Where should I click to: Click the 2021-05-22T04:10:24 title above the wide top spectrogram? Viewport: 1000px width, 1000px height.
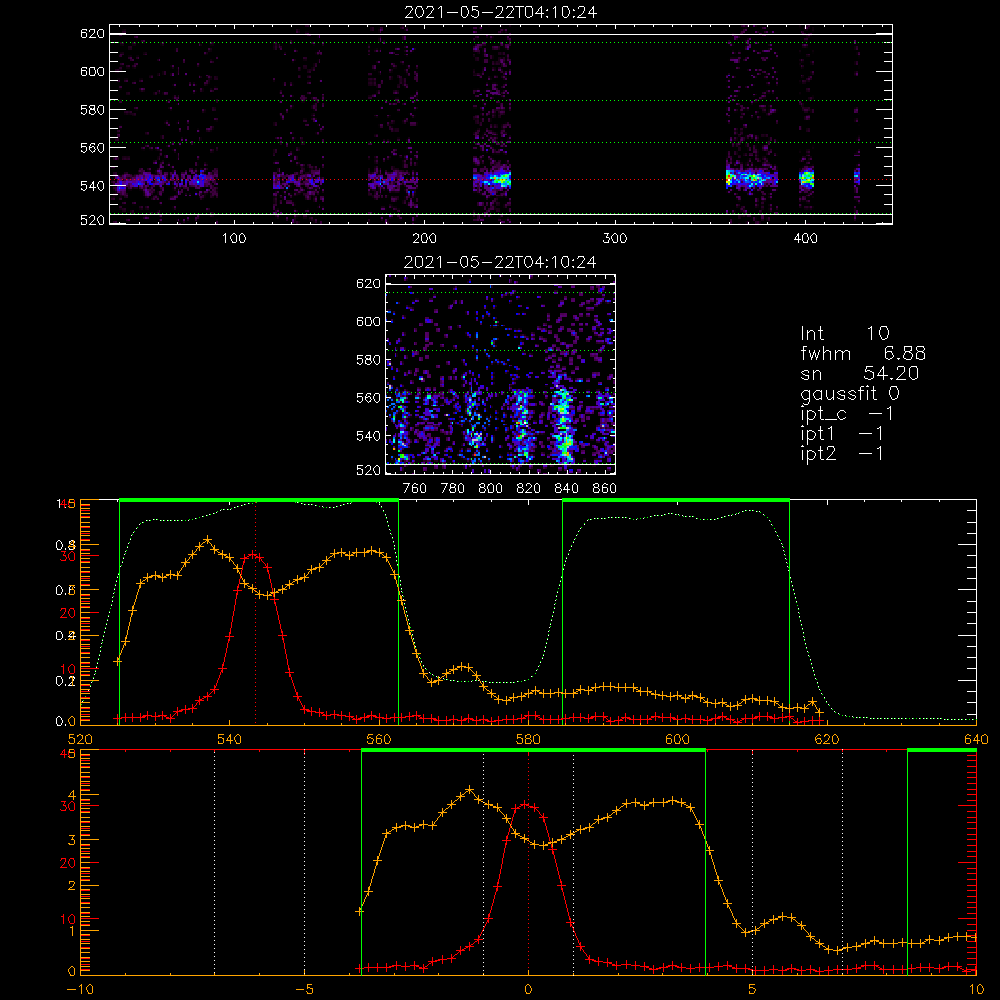501,12
